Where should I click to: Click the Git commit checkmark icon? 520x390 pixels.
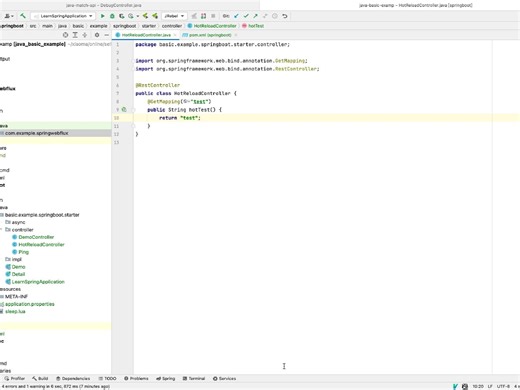pos(246,16)
